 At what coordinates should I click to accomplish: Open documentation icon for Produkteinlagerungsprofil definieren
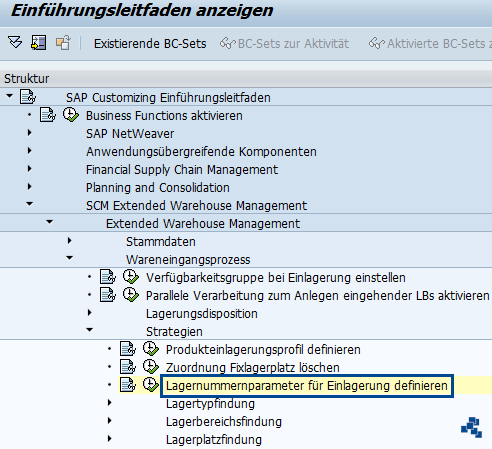[x=128, y=349]
